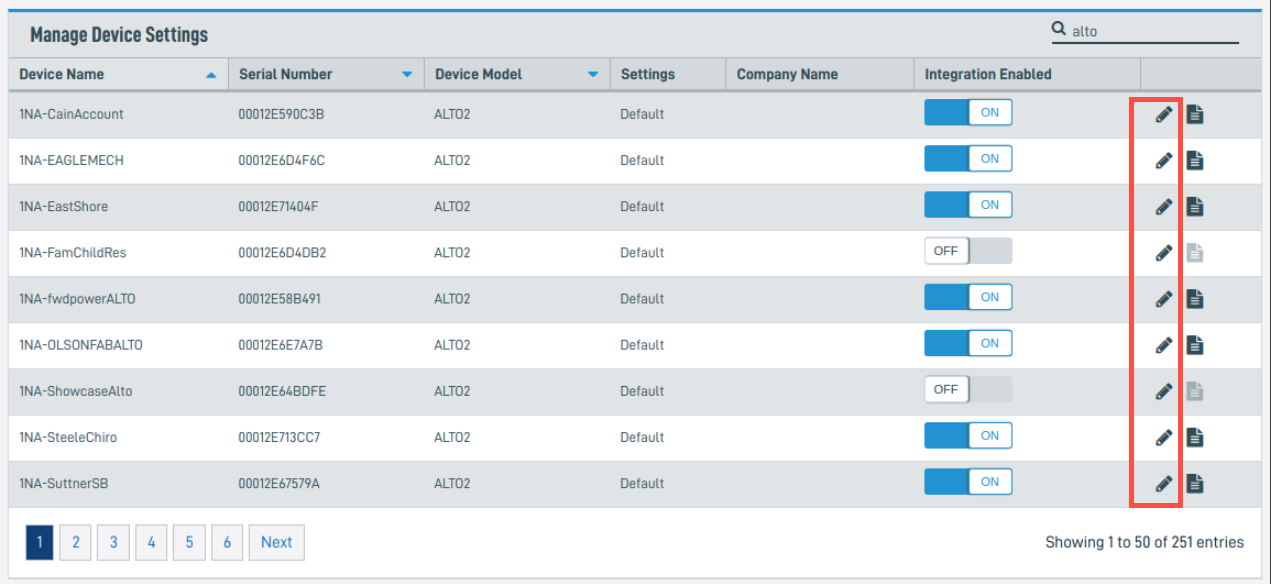Go to page 2 of results
The height and width of the screenshot is (584, 1271).
point(76,542)
